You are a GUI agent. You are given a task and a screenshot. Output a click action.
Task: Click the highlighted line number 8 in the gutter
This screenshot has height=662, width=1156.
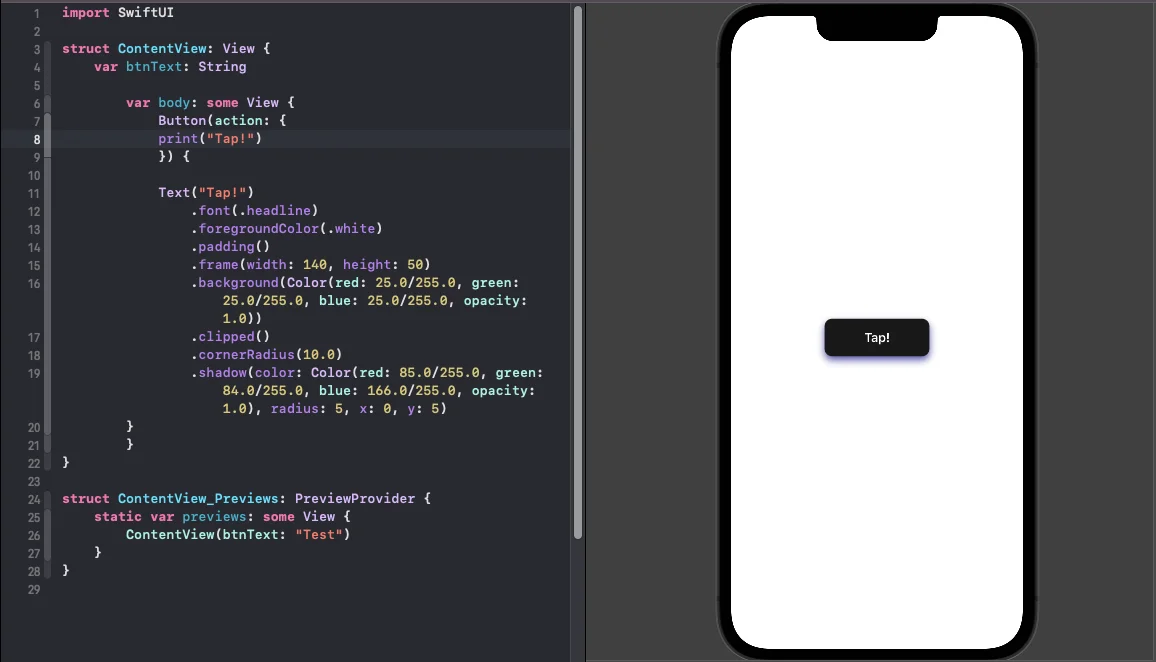tap(37, 139)
